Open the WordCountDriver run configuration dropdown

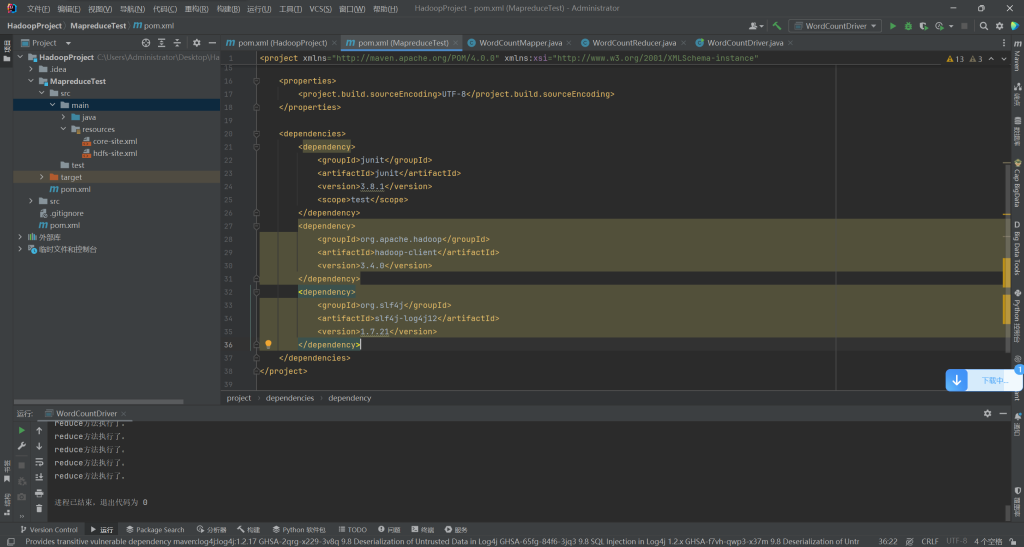[834, 26]
